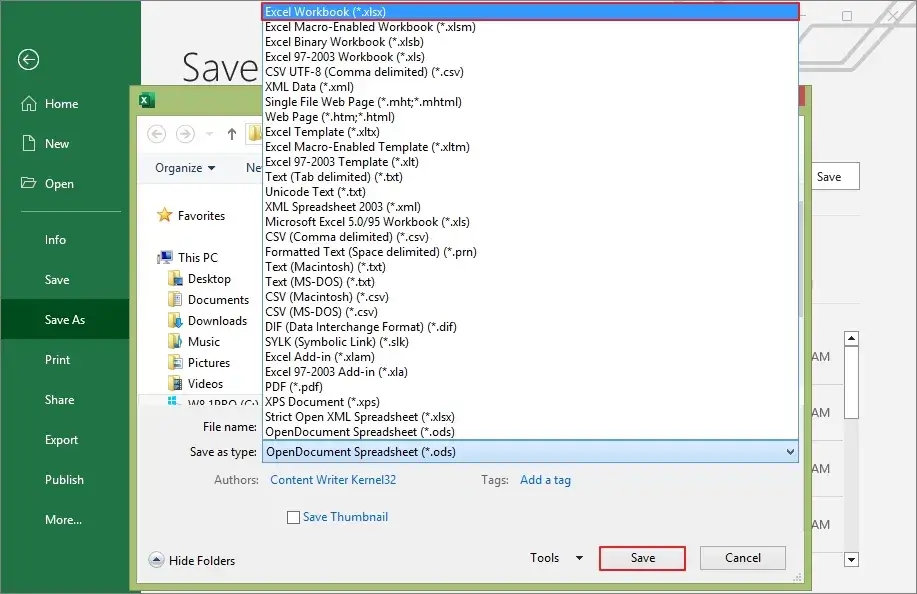Choose Excel 97-2003 Add-in (*.xla)

(x=530, y=372)
